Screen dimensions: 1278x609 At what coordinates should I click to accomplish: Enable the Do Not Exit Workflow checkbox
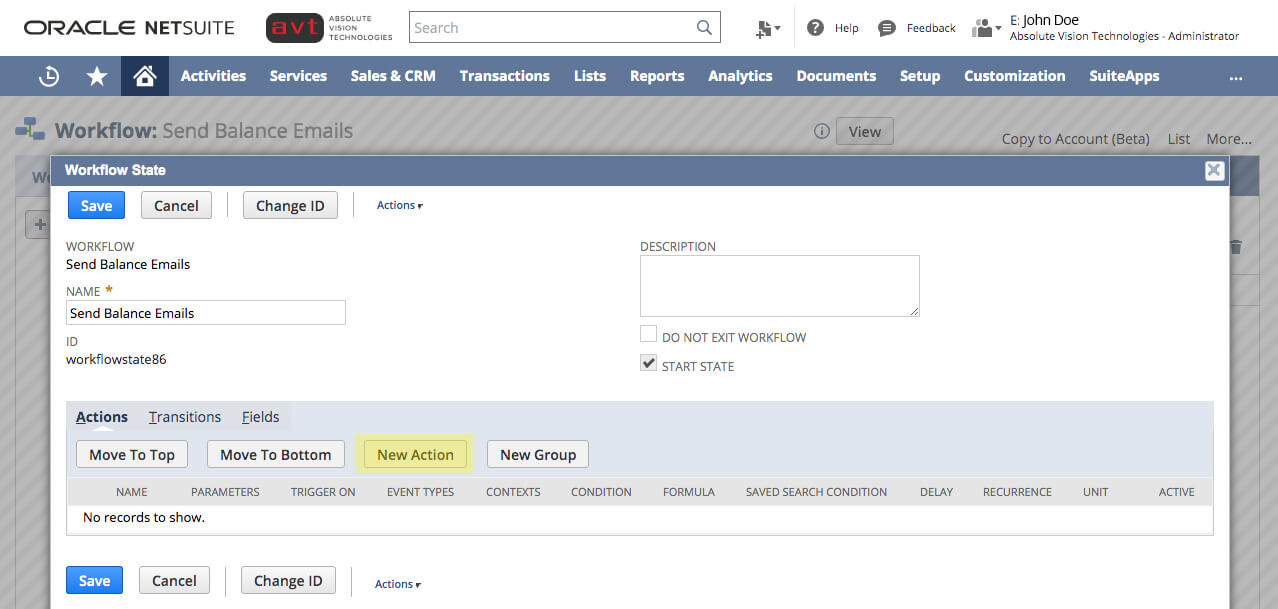(648, 334)
